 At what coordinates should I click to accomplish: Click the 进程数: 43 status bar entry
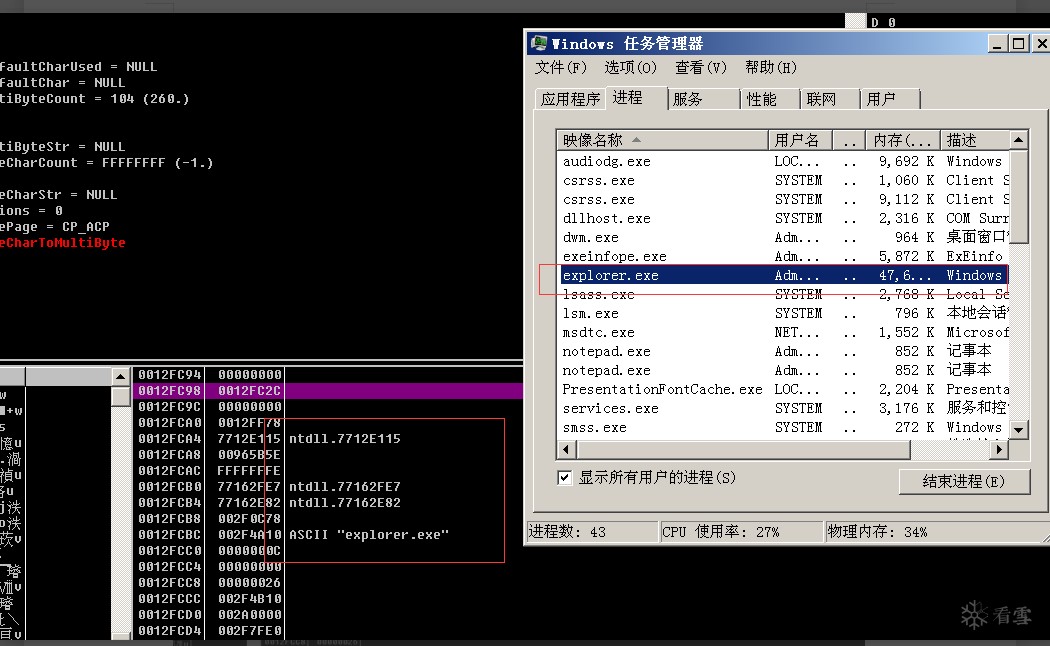point(592,532)
